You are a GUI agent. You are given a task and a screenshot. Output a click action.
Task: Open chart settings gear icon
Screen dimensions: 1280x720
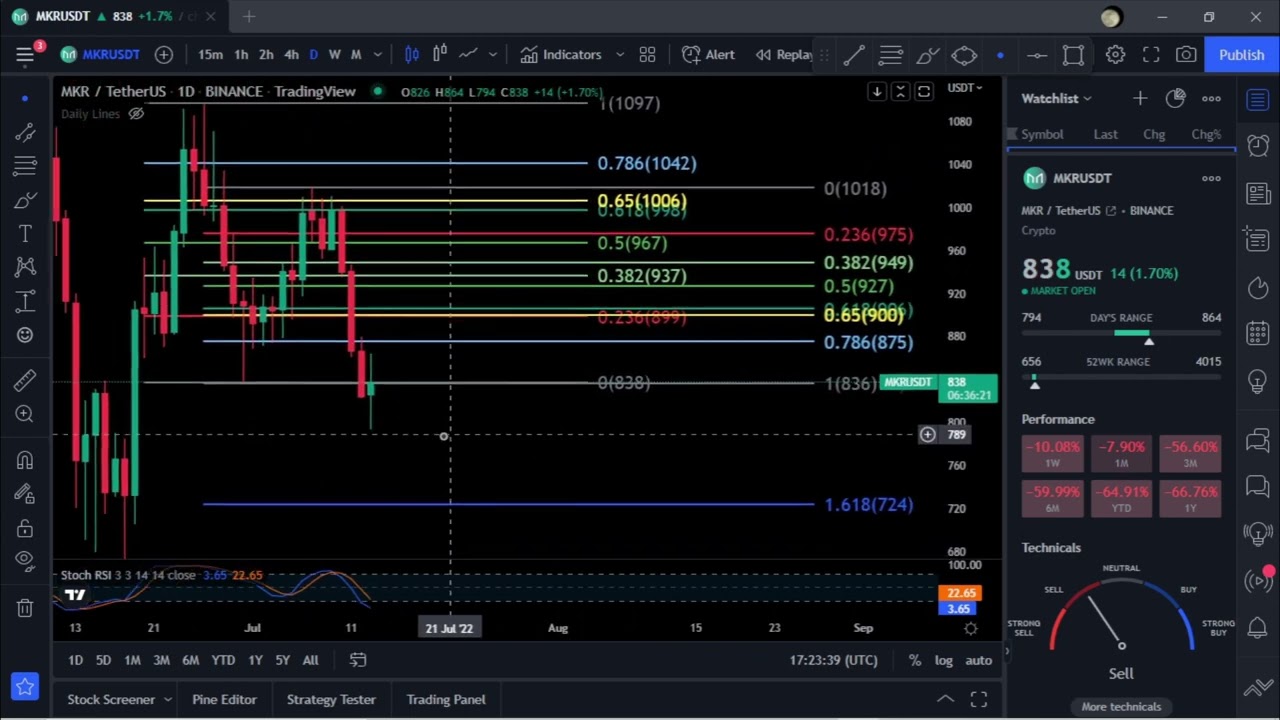click(1115, 55)
